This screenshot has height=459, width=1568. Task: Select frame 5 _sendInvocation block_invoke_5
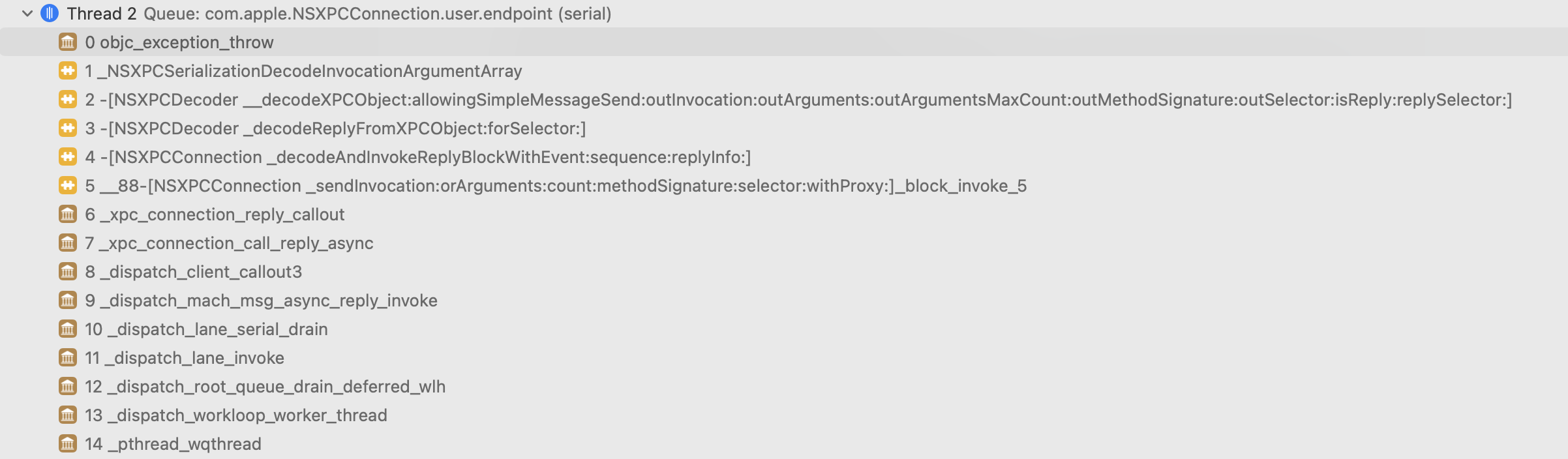tap(784, 185)
